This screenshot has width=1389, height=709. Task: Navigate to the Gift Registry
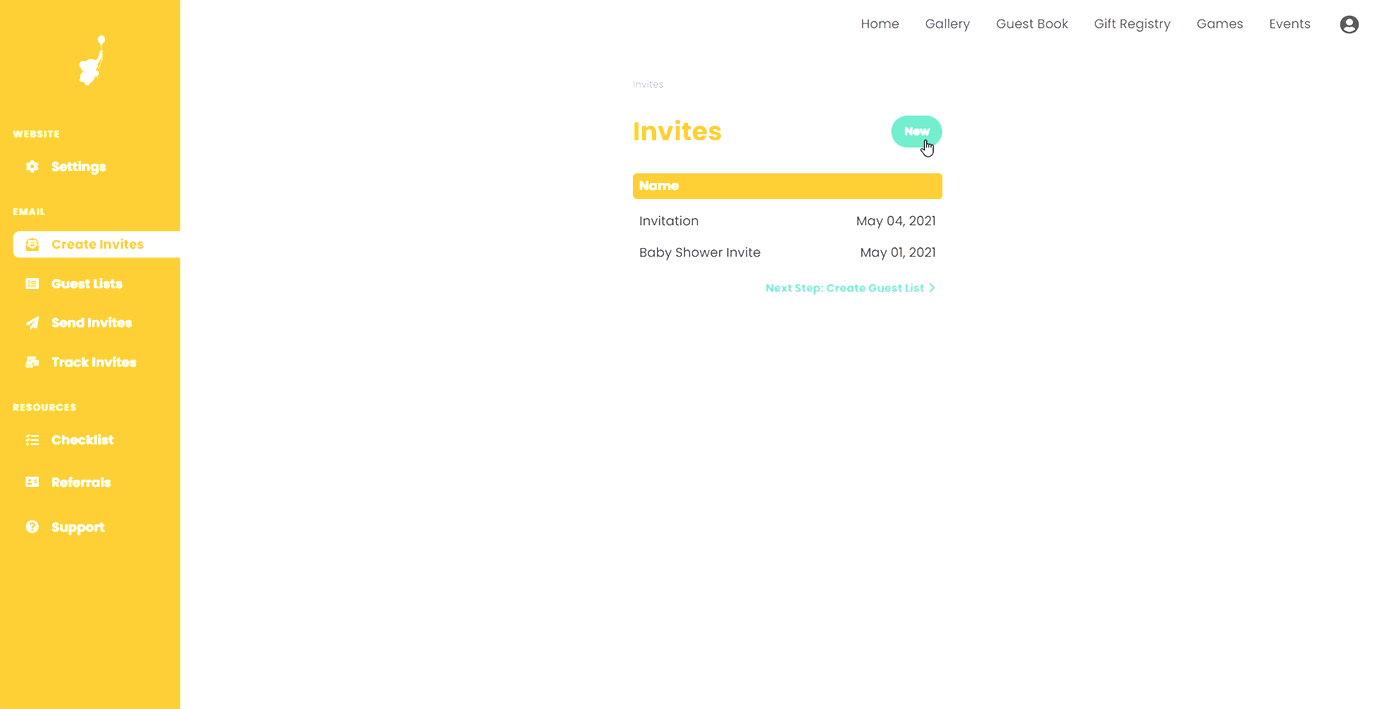[x=1132, y=23]
